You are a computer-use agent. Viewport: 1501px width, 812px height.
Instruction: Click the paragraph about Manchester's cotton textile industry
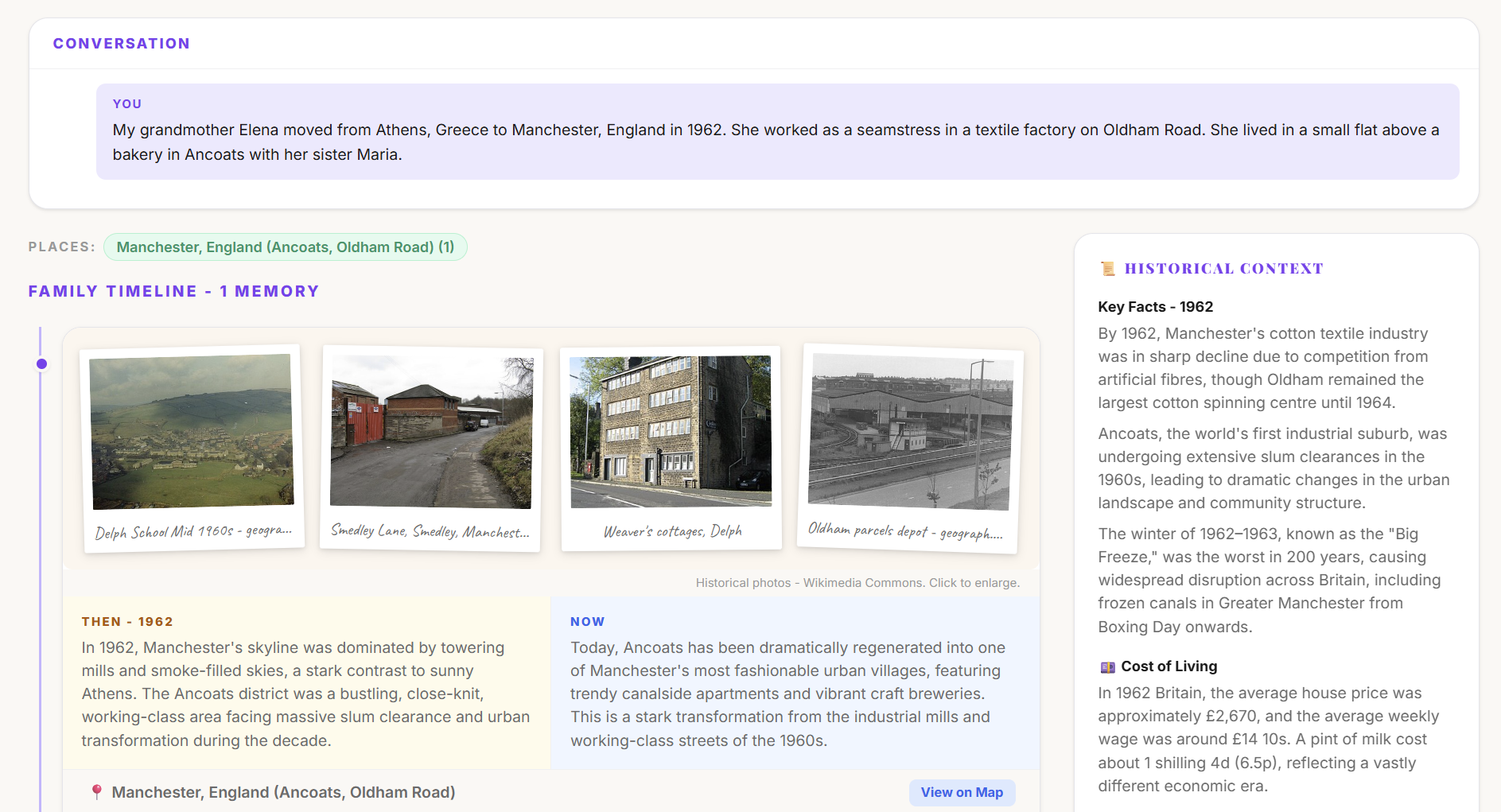[1264, 368]
